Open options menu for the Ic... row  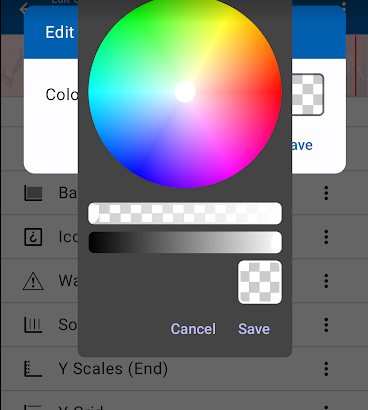[326, 237]
